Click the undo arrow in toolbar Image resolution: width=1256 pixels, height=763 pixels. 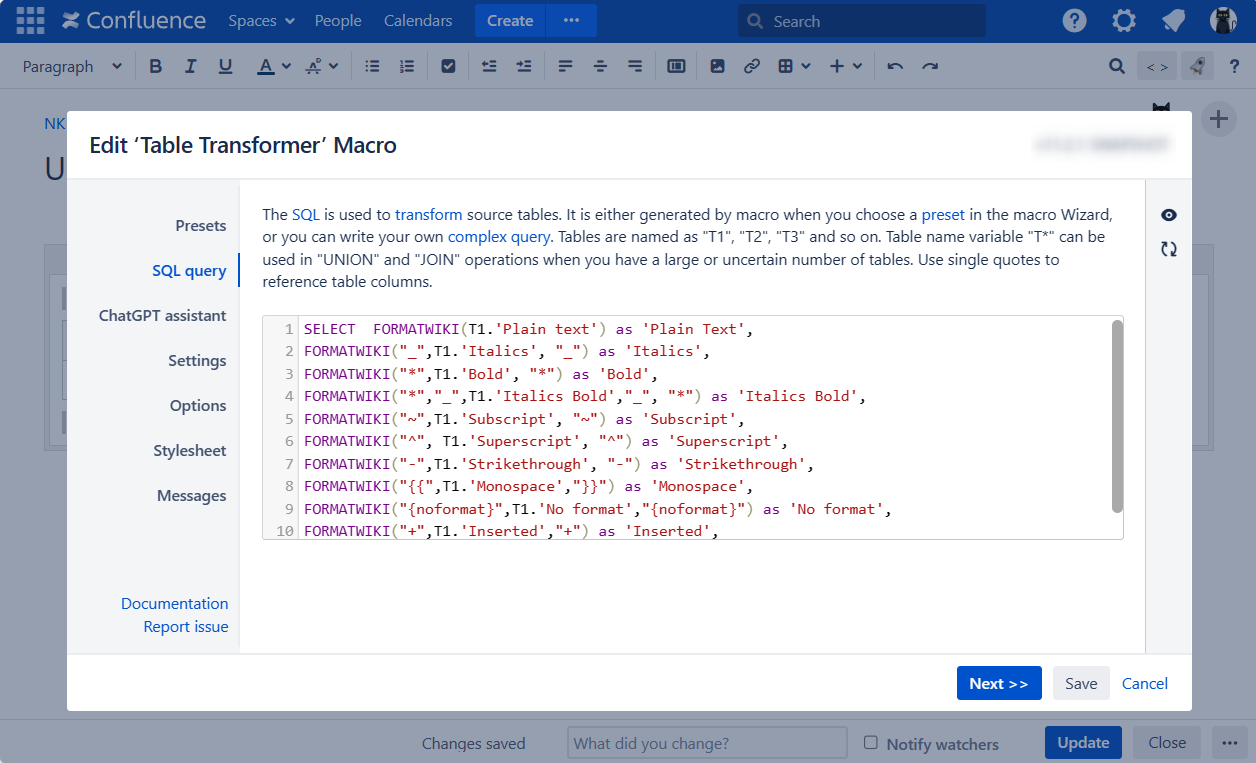[895, 66]
